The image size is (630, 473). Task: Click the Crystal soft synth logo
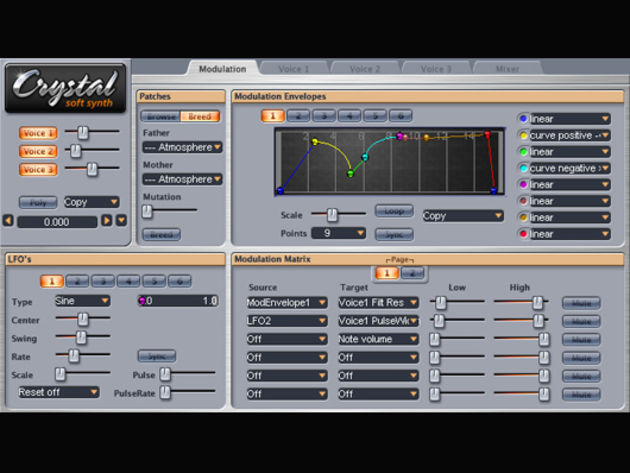(x=65, y=88)
